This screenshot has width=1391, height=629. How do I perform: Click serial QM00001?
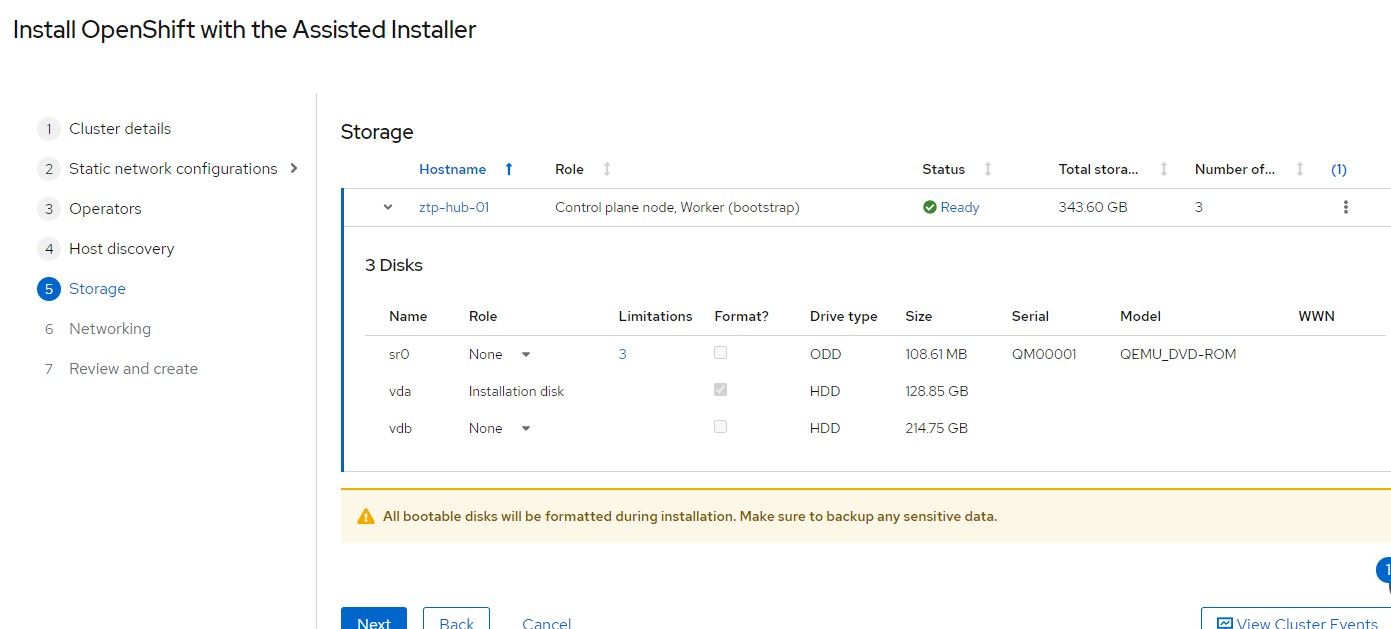point(1044,354)
